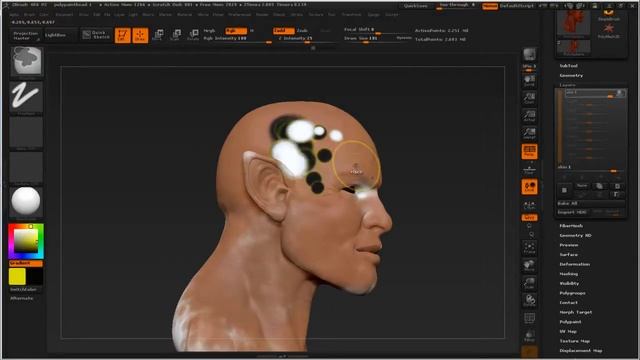The width and height of the screenshot is (640, 360).
Task: Click the BPR render icon
Action: pos(529,54)
